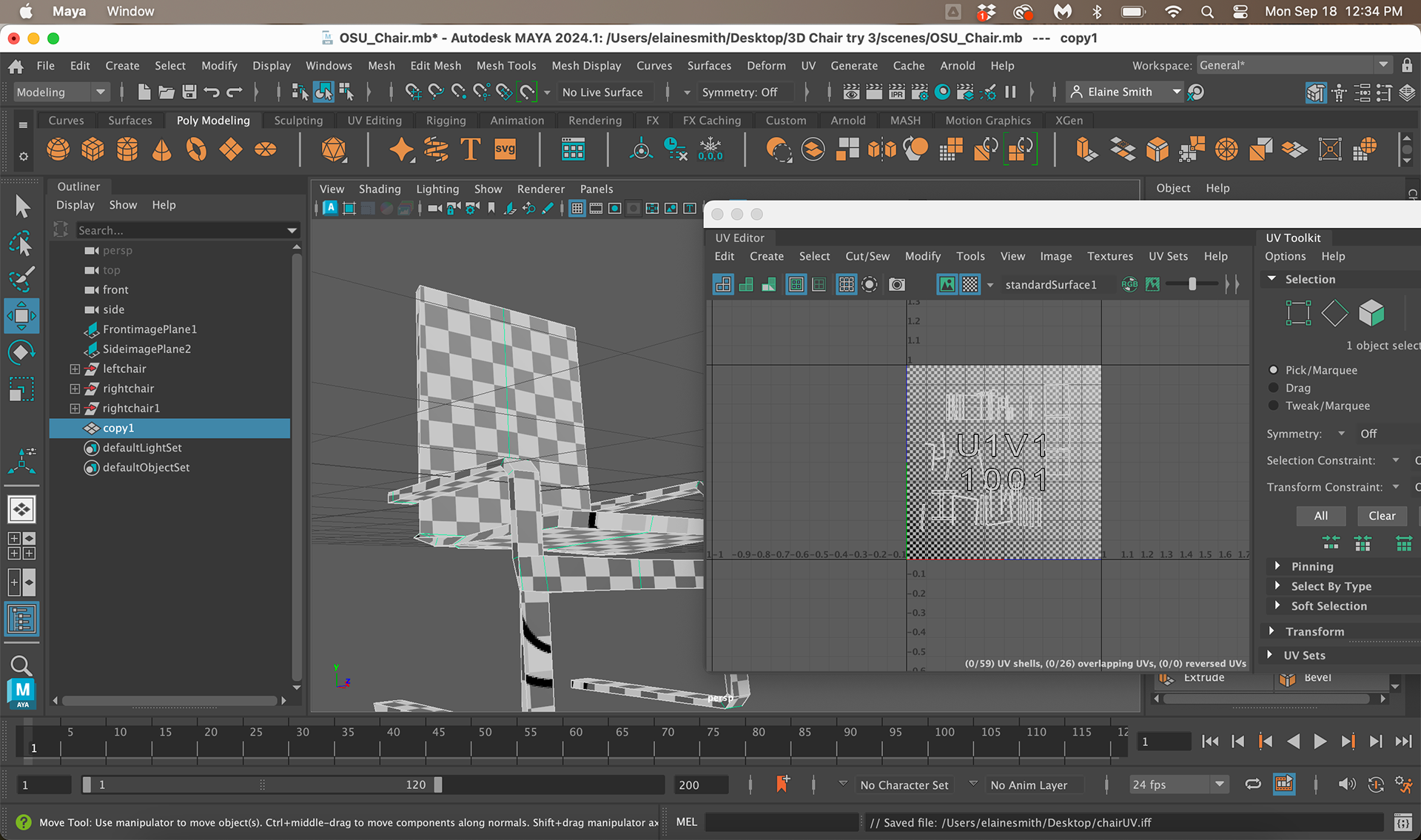This screenshot has height=840, width=1421.
Task: Open the Mesh Tools menu
Action: pos(506,65)
